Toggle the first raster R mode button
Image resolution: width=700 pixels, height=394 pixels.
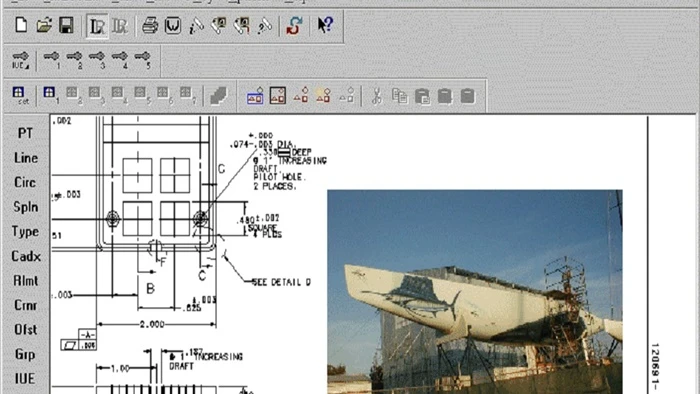point(97,25)
